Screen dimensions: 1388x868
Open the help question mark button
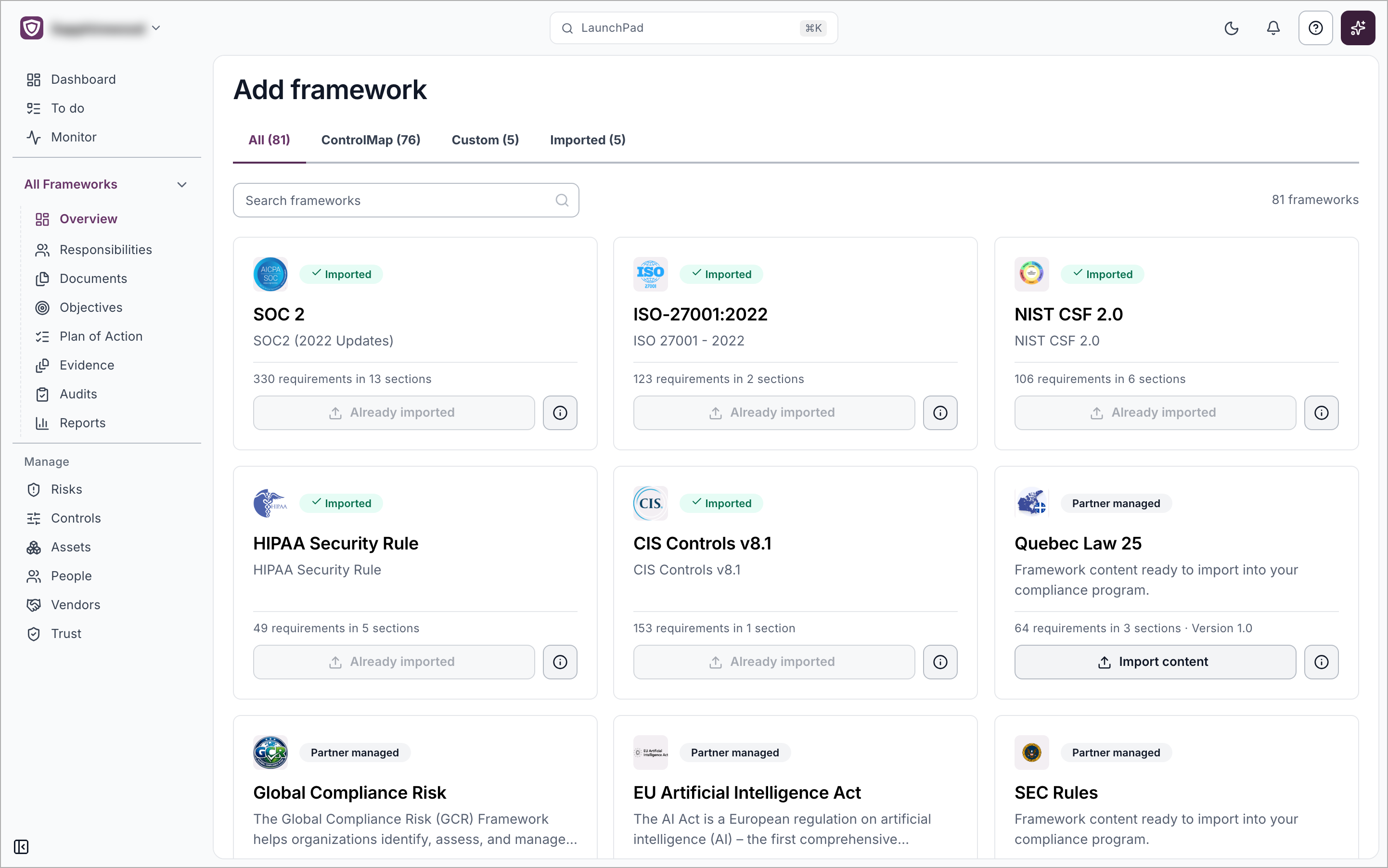click(x=1315, y=28)
